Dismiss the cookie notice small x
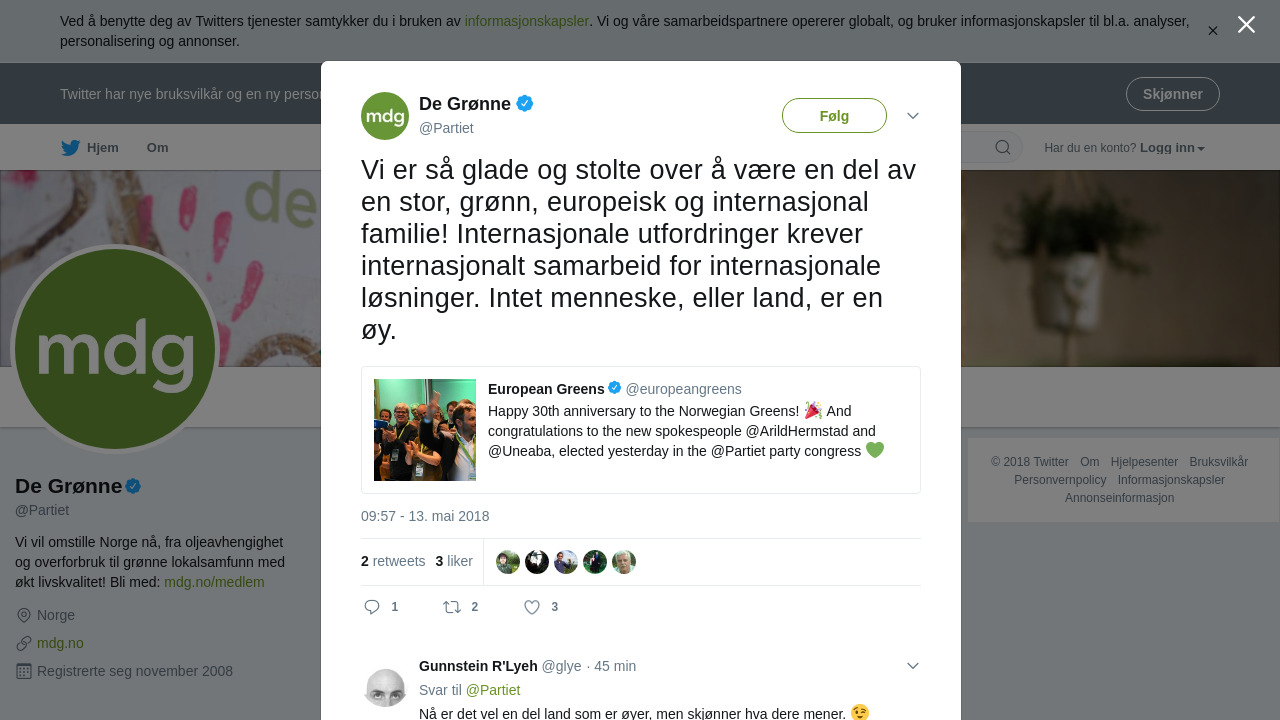 [x=1213, y=31]
